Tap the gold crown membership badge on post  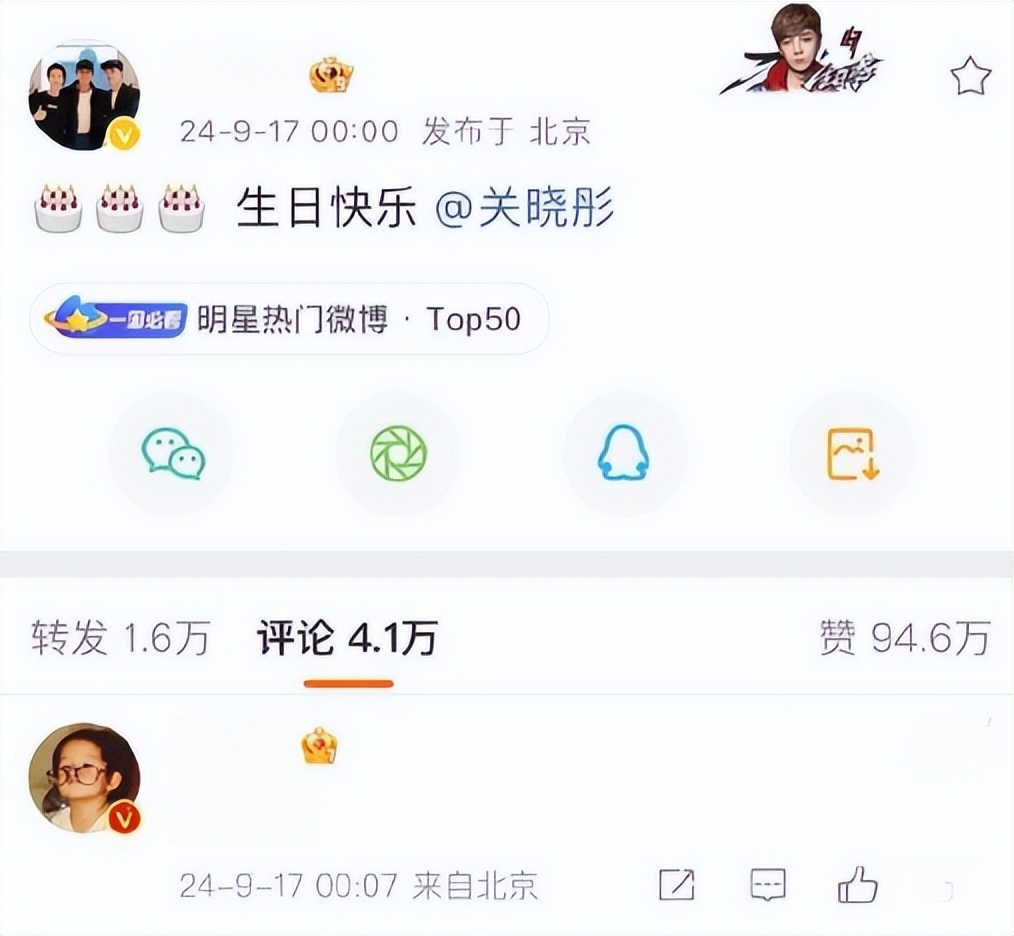pos(330,76)
